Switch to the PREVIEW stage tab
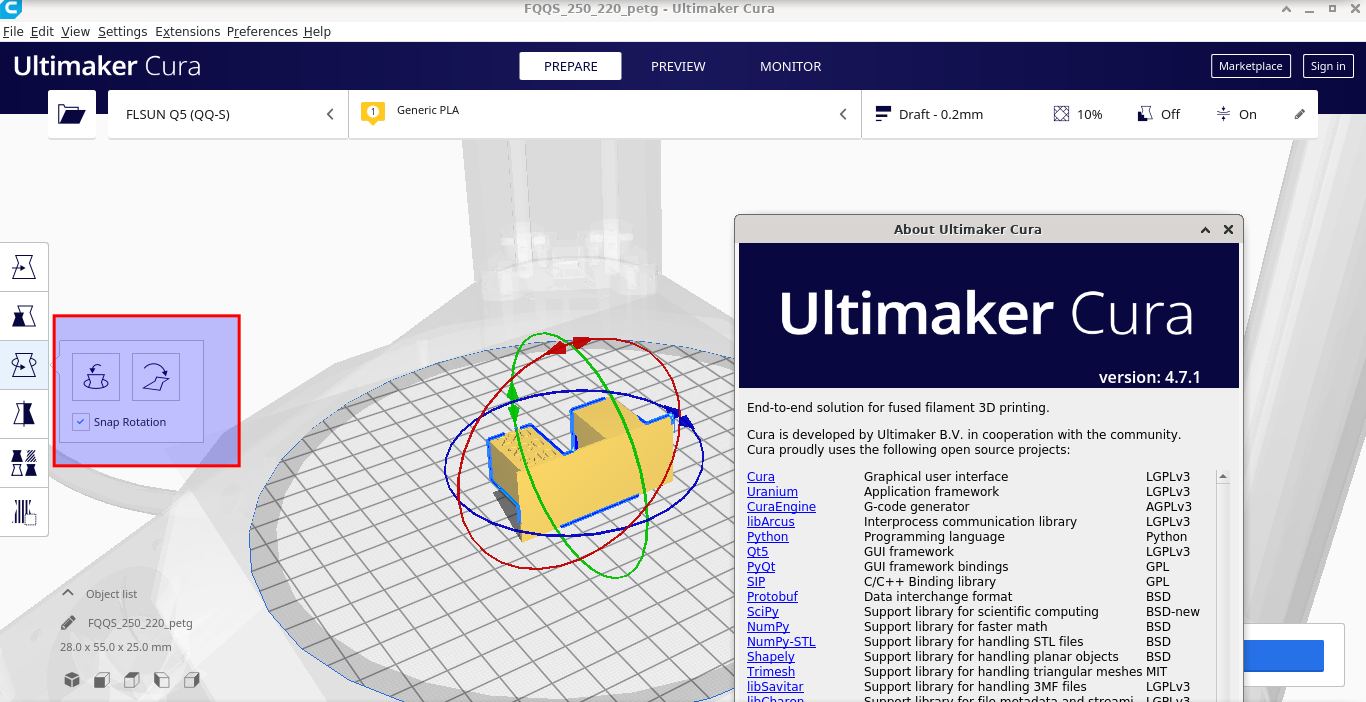The image size is (1366, 702). [678, 66]
